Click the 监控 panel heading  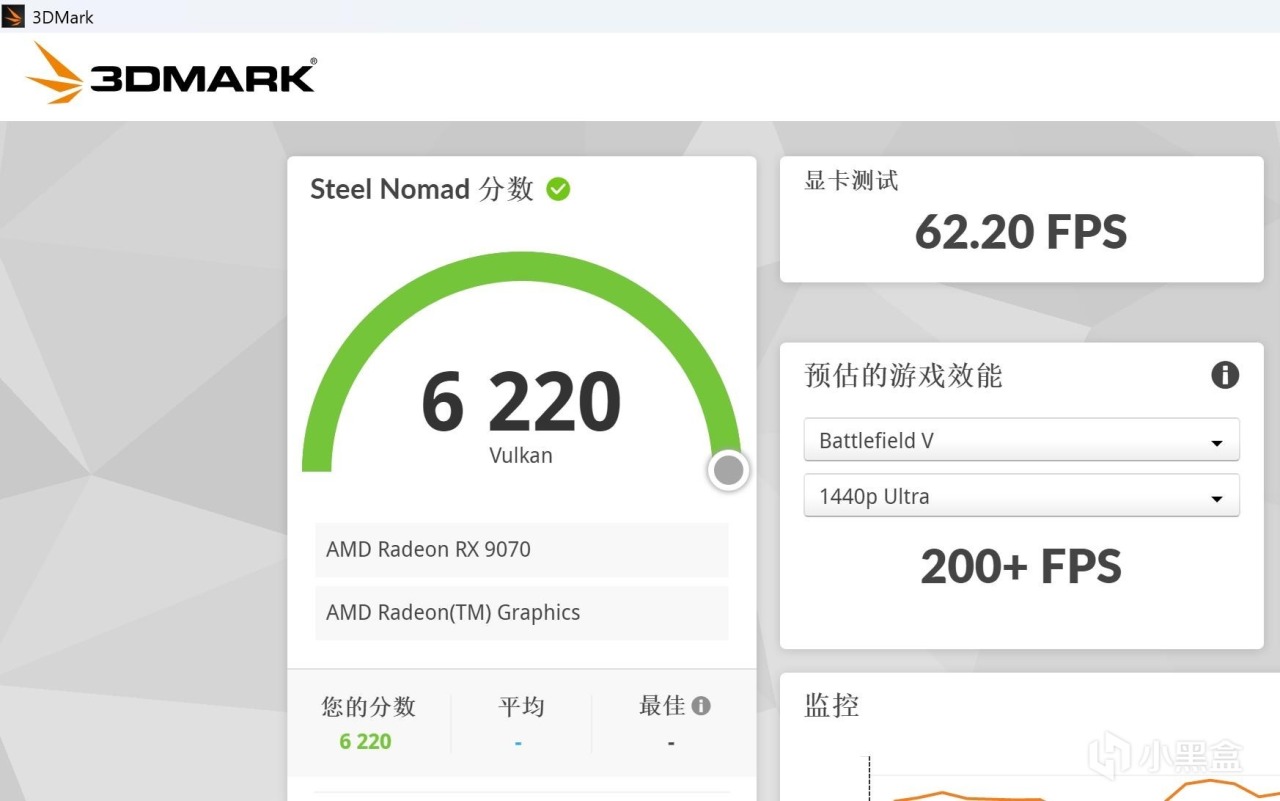coord(832,706)
